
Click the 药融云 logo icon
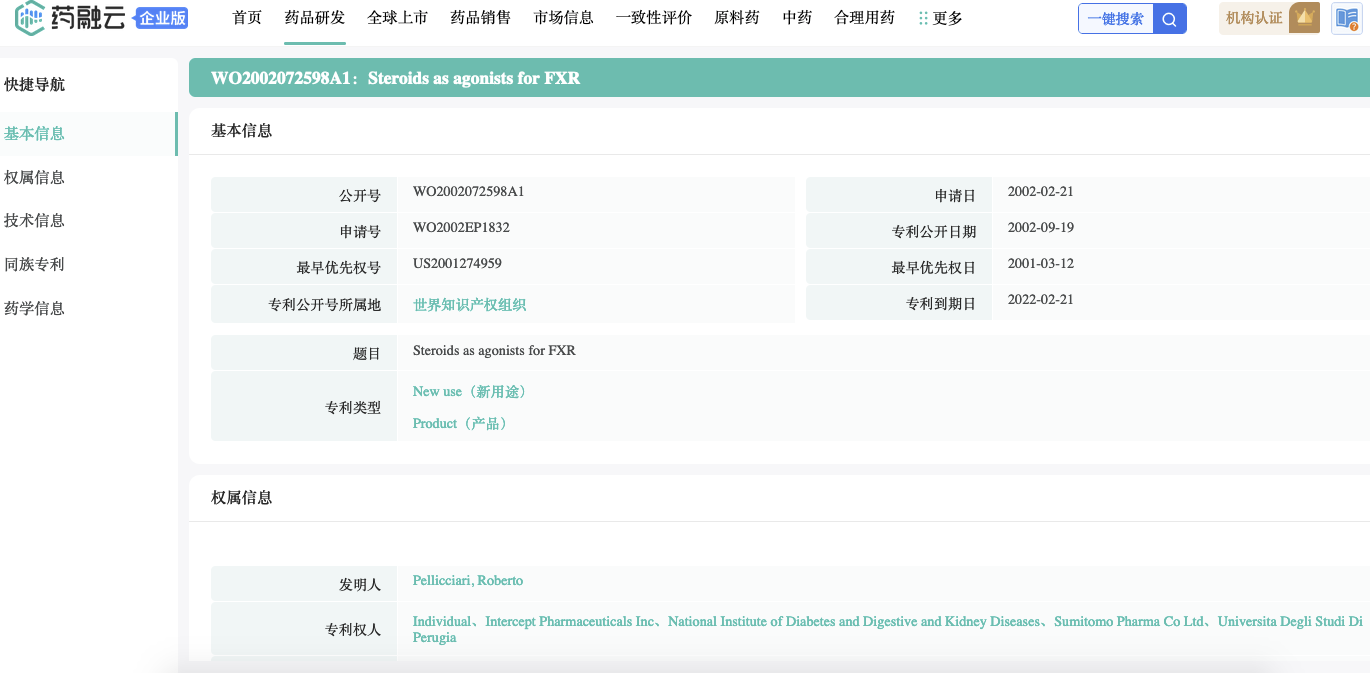pyautogui.click(x=30, y=17)
